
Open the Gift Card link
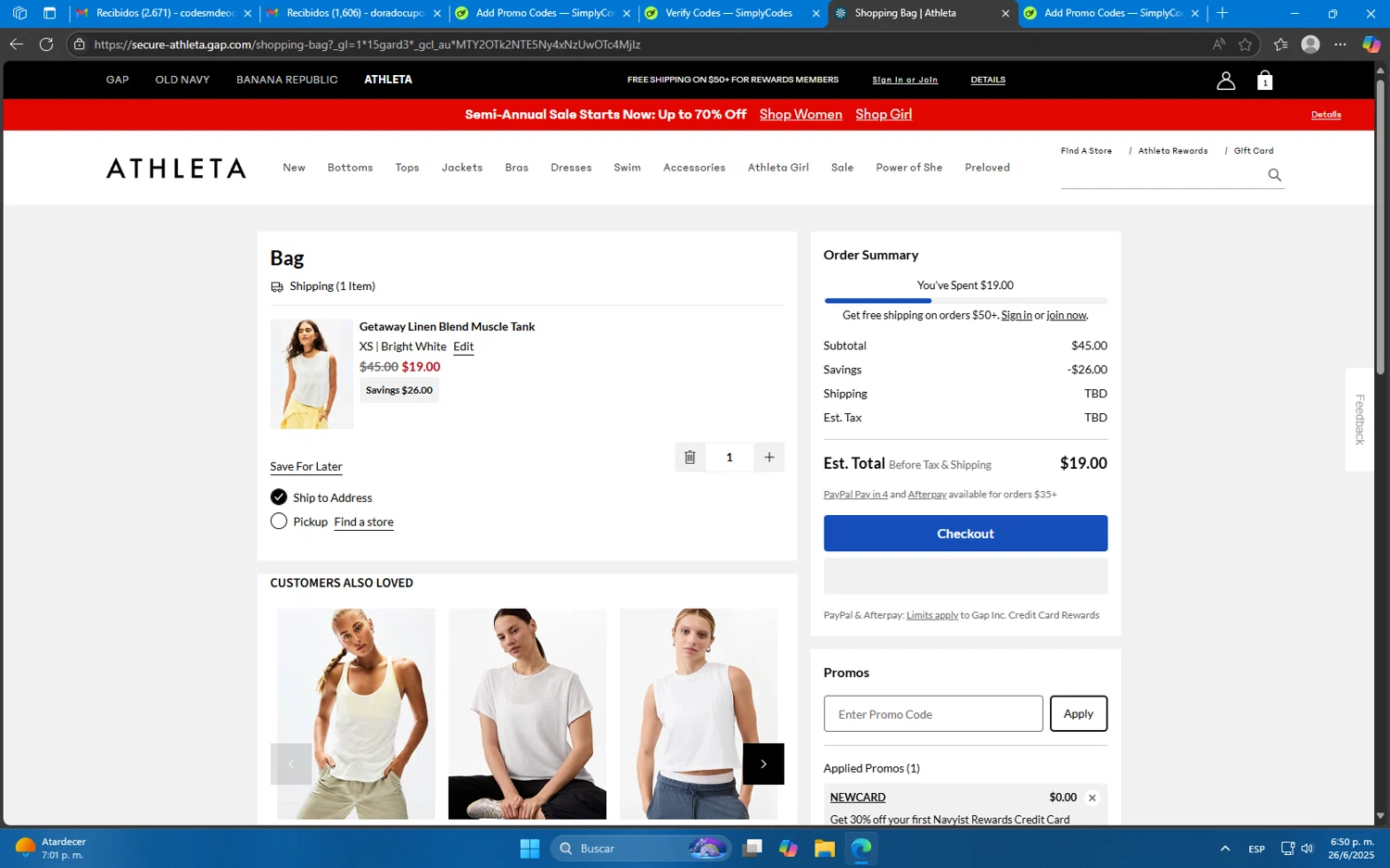pos(1253,151)
